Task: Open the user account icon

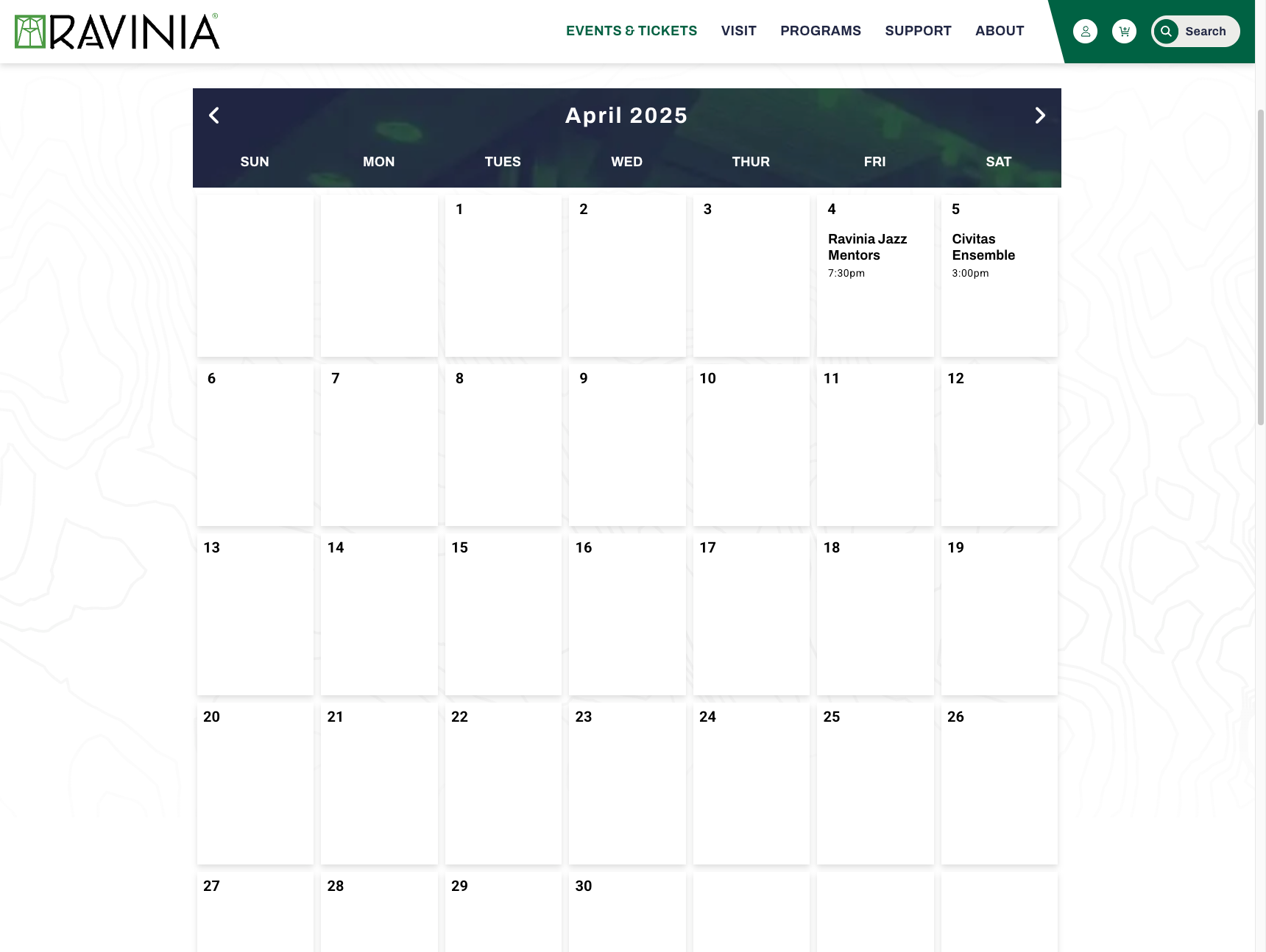Action: [1085, 32]
